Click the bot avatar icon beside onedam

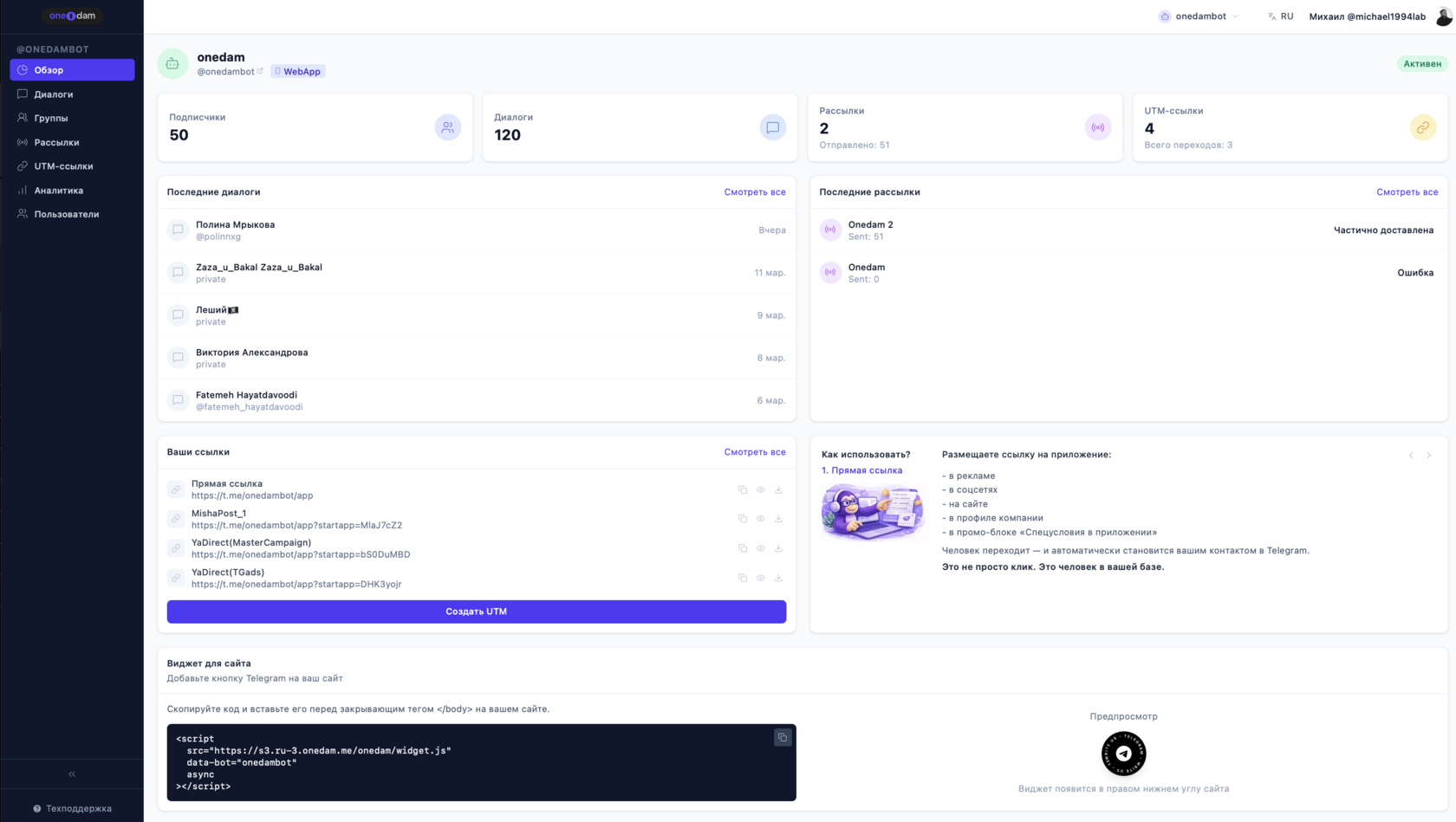(x=172, y=63)
